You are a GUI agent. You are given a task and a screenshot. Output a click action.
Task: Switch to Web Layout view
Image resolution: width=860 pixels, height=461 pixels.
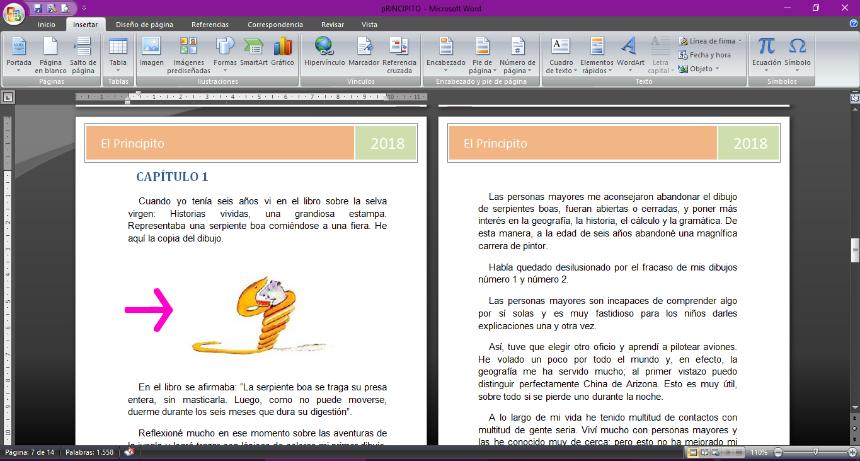(716, 453)
